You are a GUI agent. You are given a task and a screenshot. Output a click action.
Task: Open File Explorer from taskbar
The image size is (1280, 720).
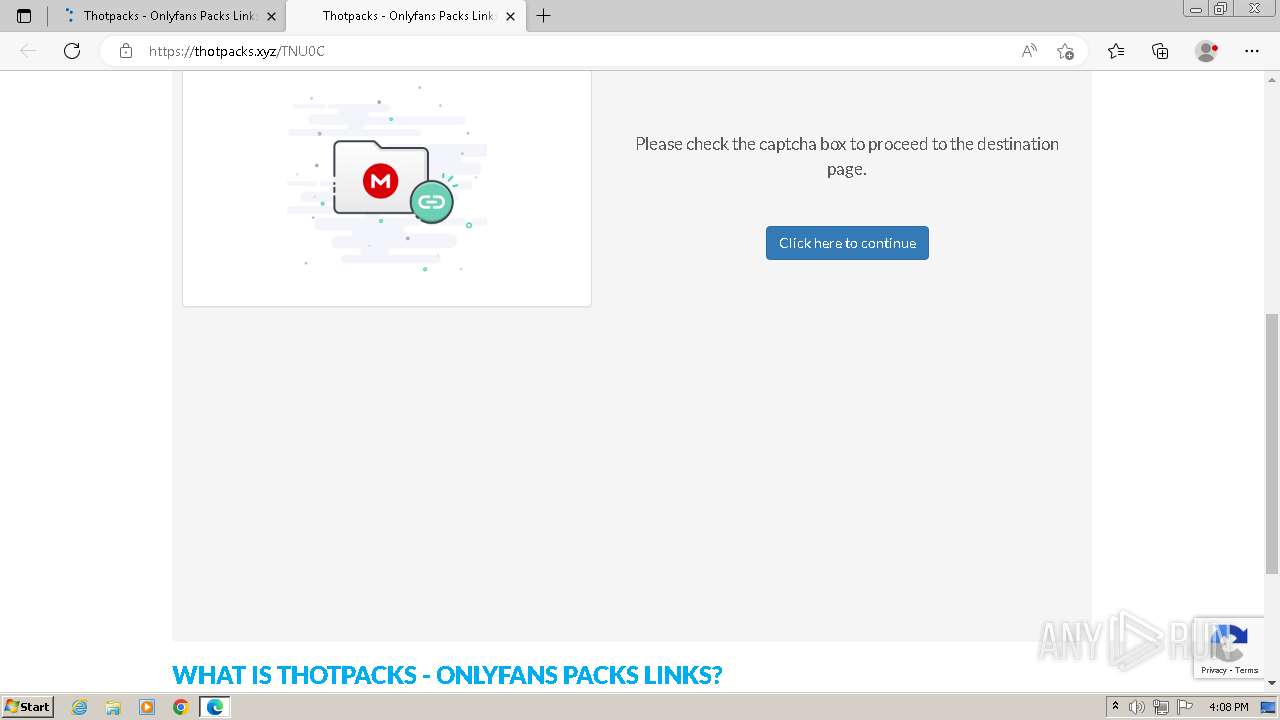[x=113, y=707]
